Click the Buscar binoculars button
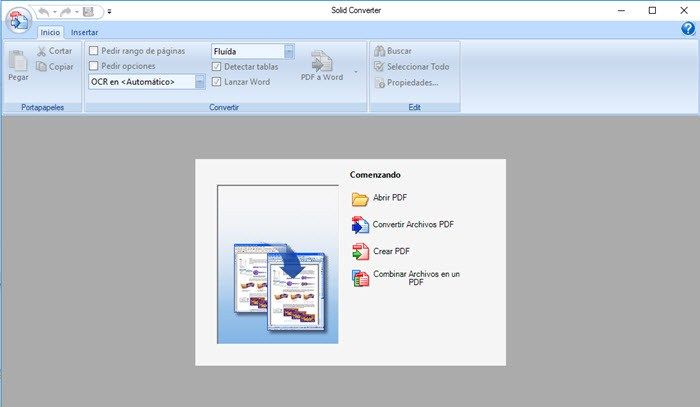The height and width of the screenshot is (407, 700). (393, 51)
